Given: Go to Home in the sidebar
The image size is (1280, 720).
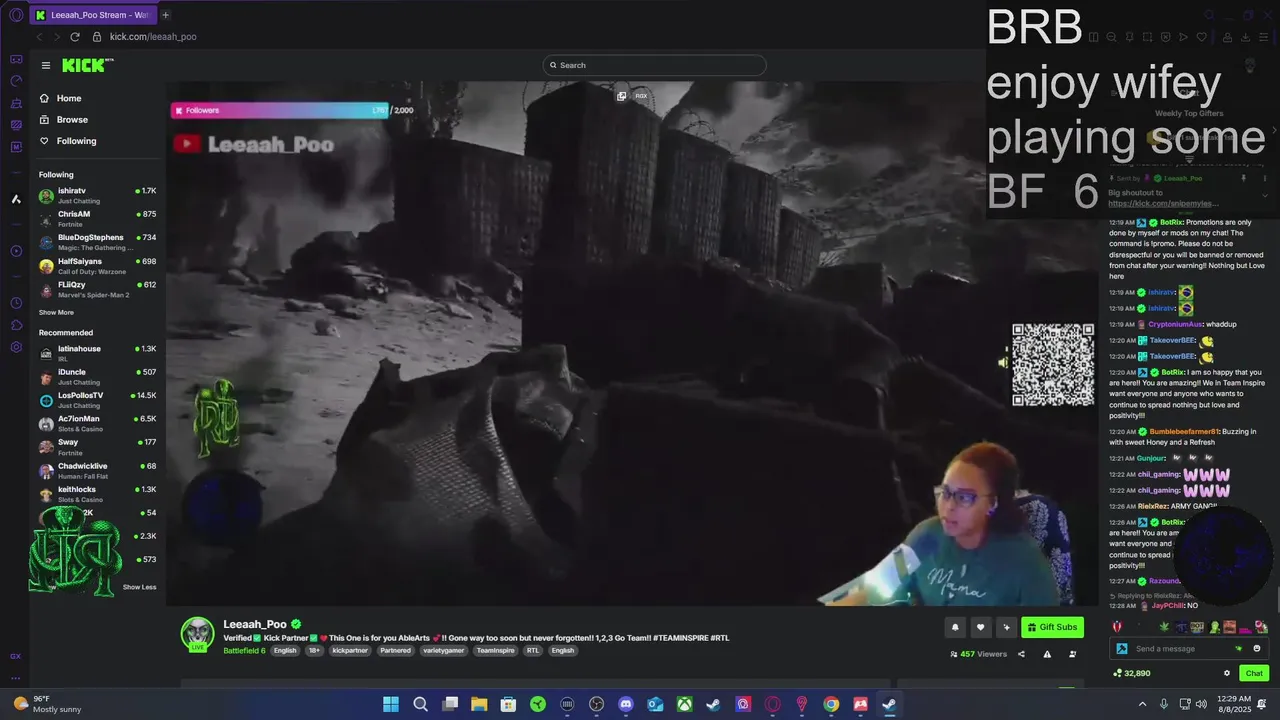Looking at the screenshot, I should point(60,98).
